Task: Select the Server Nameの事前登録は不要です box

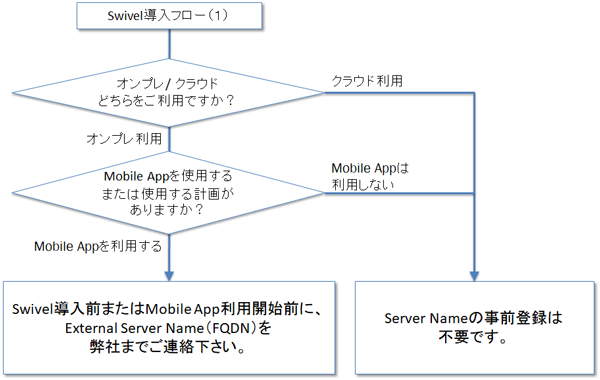Action: [x=475, y=328]
